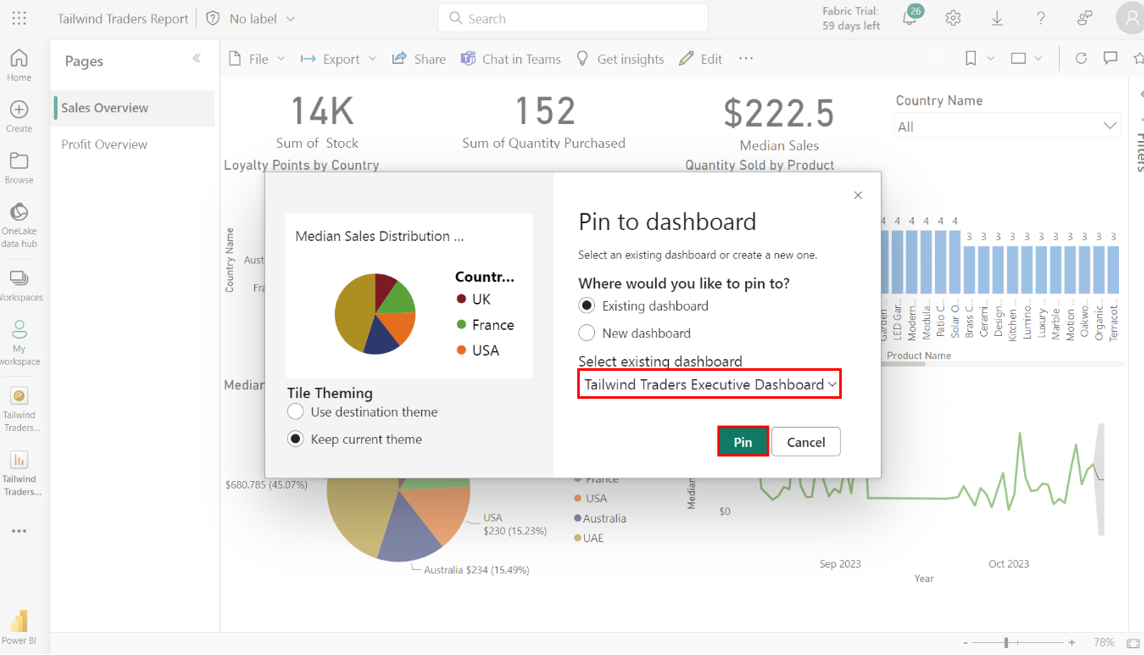1144x655 pixels.
Task: Expand the Export menu
Action: click(x=338, y=59)
